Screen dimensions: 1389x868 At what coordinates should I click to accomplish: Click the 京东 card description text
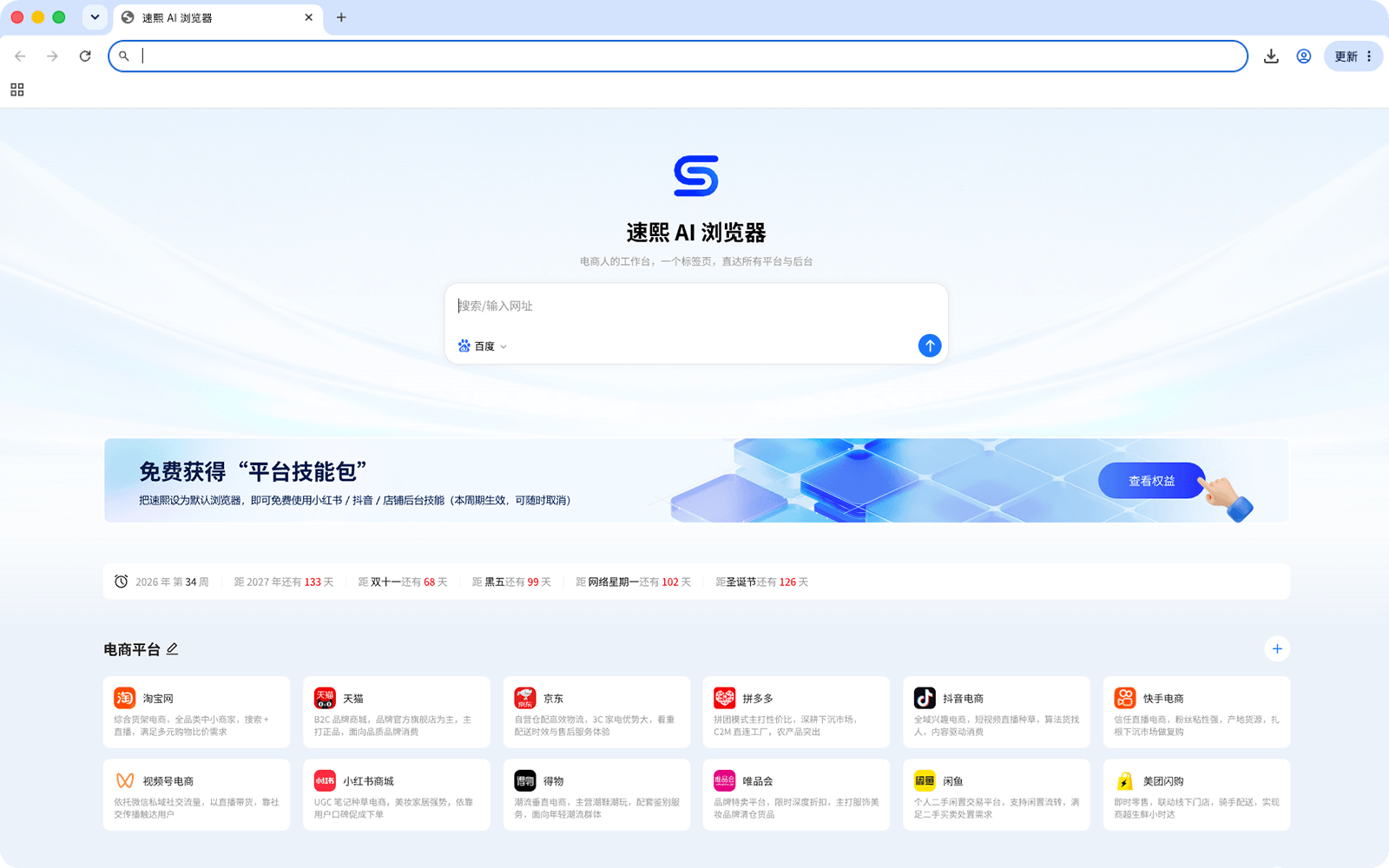click(595, 726)
